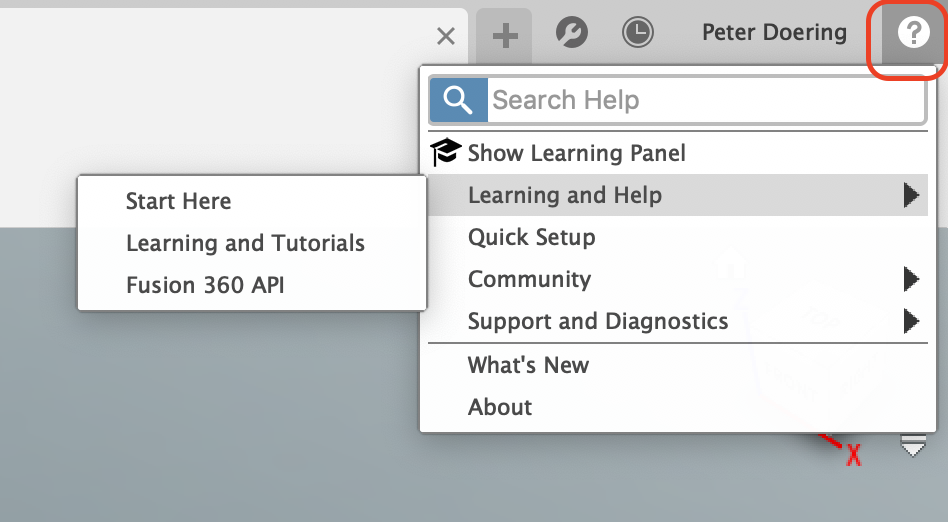Select Quick Setup menu item

point(678,237)
